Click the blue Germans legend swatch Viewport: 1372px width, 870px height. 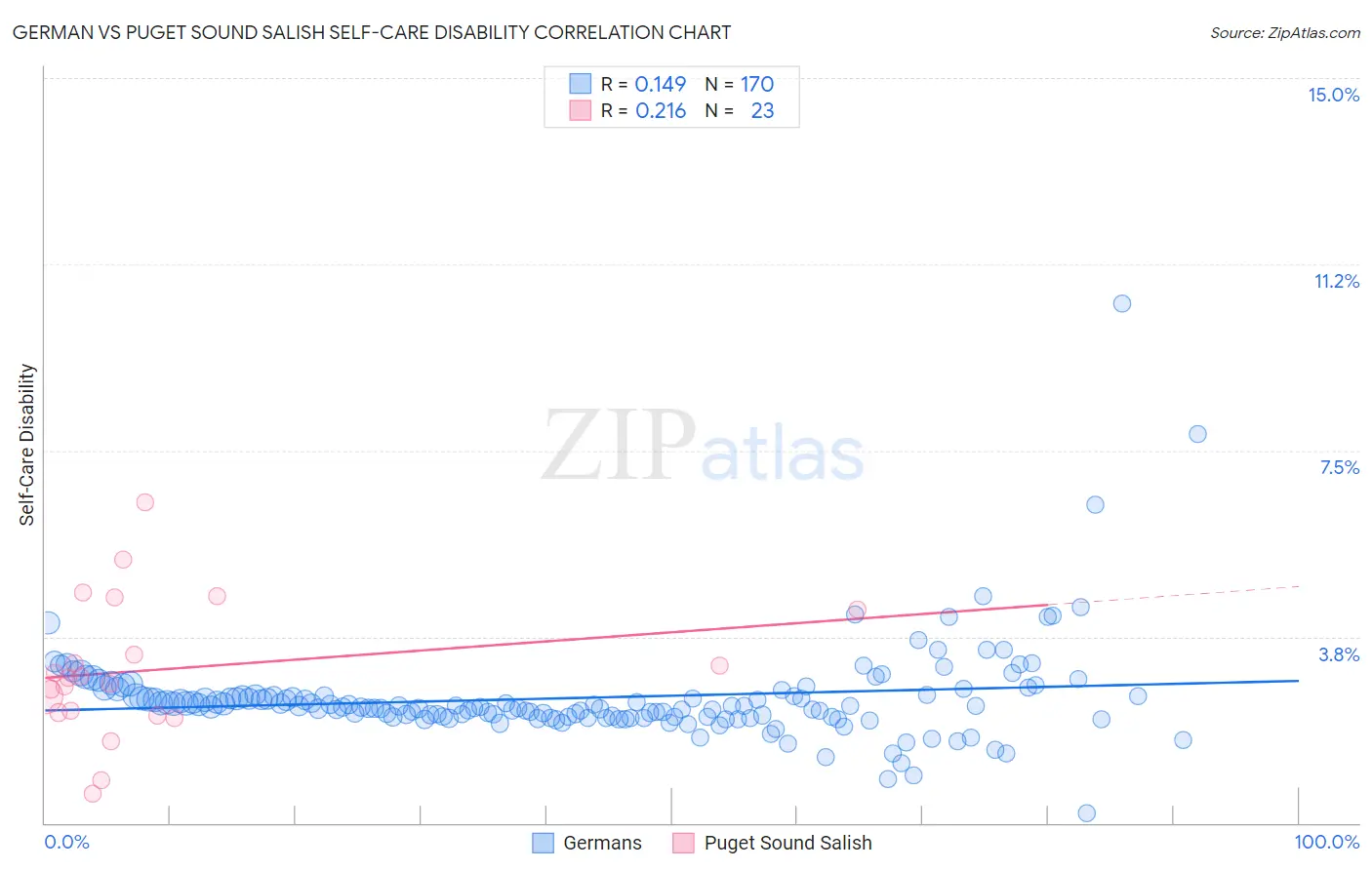click(x=543, y=843)
